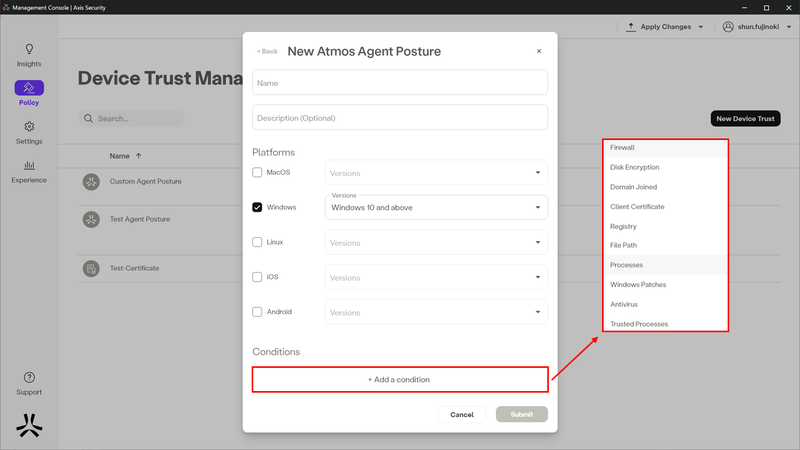
Task: Enable the Android platform checkbox
Action: click(257, 311)
